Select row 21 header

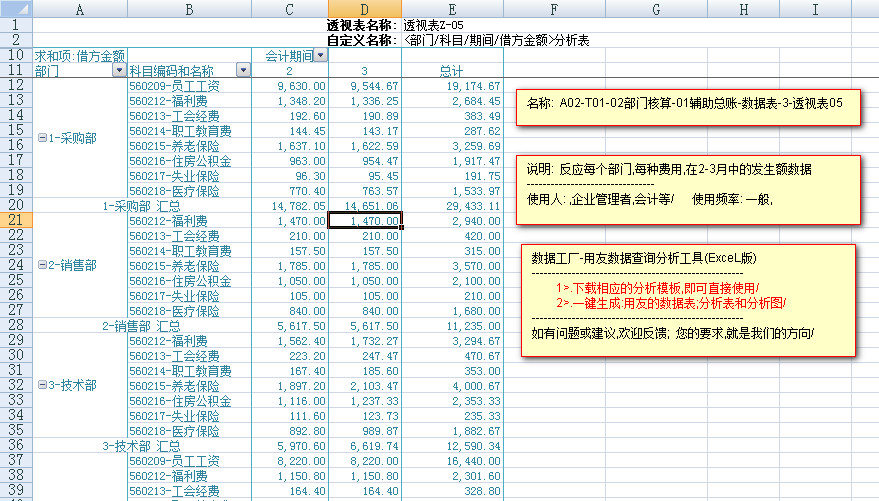coord(16,220)
